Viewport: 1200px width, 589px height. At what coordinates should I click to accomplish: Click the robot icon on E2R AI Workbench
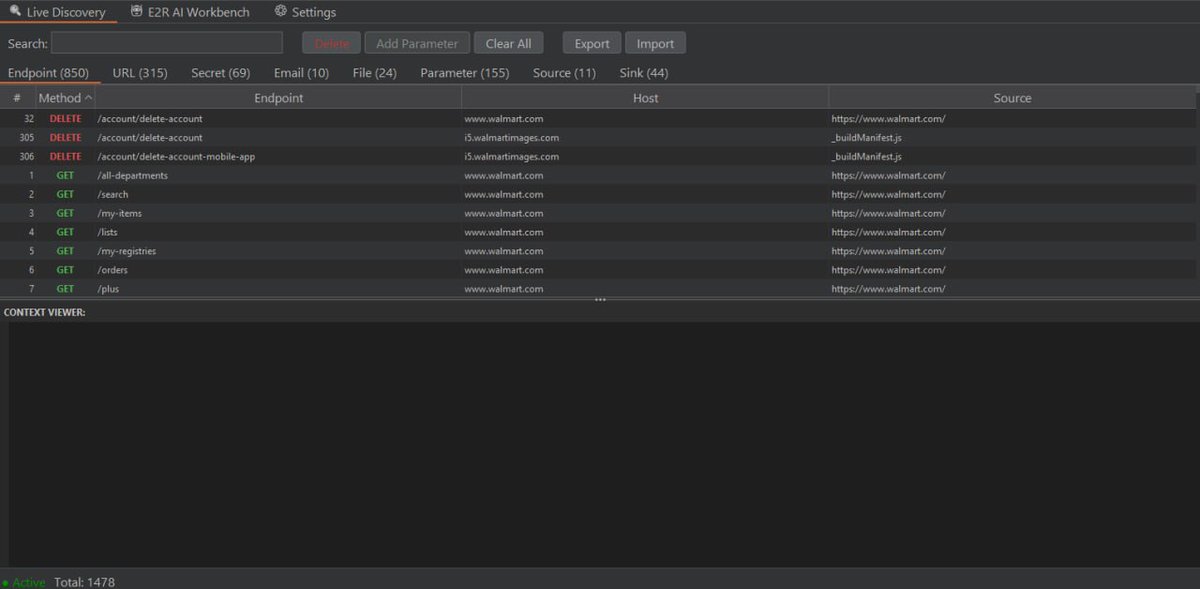pyautogui.click(x=137, y=12)
